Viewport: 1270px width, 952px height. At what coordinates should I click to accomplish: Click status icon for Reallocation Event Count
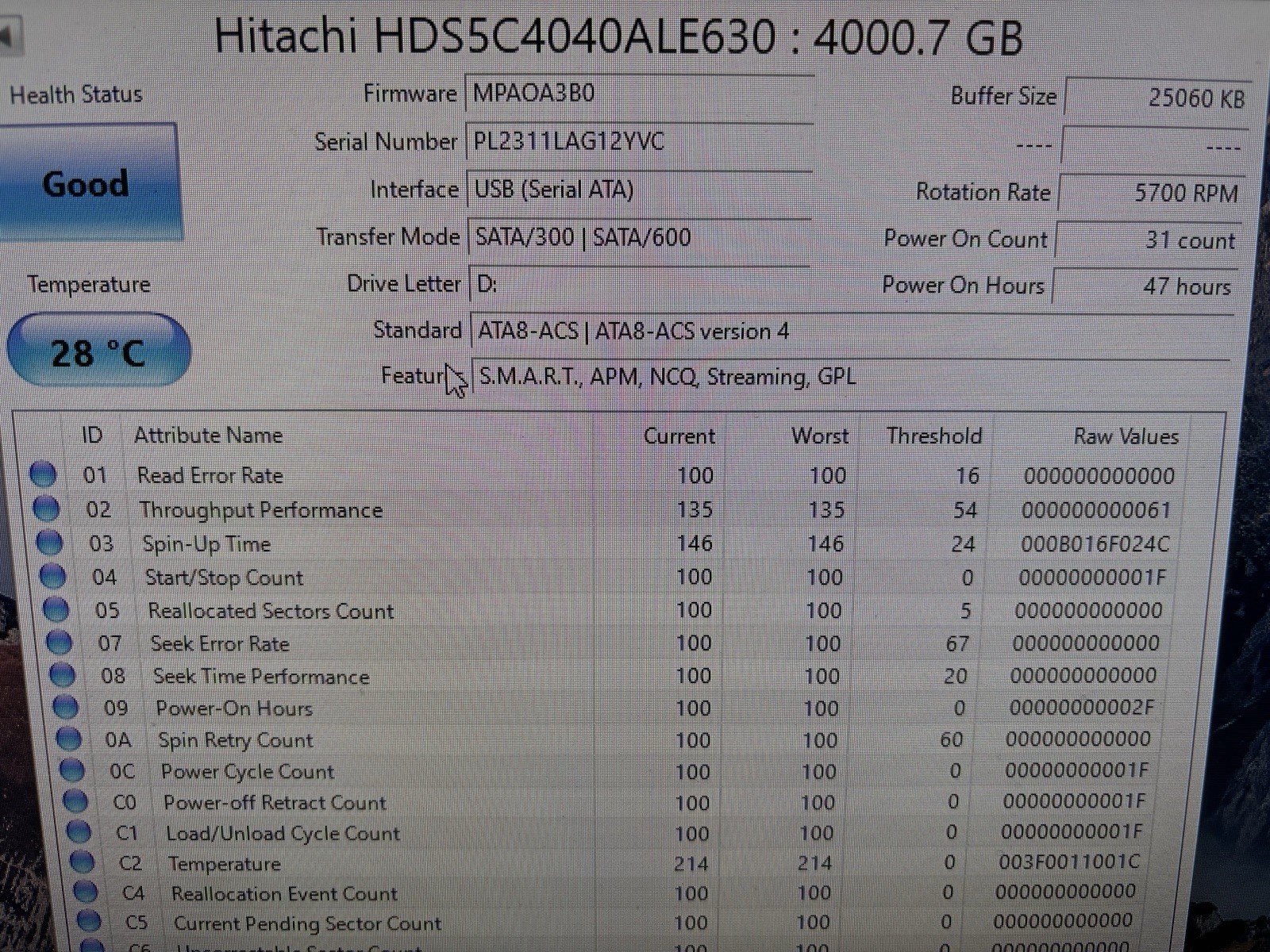(85, 892)
